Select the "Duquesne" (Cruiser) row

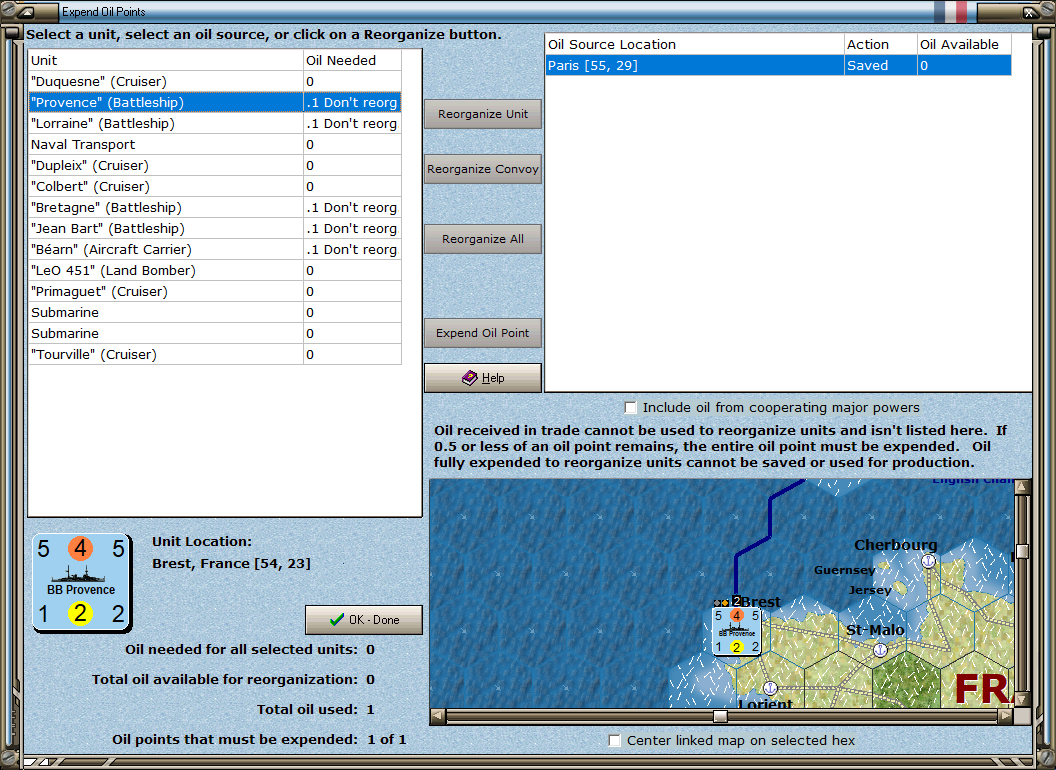point(215,82)
